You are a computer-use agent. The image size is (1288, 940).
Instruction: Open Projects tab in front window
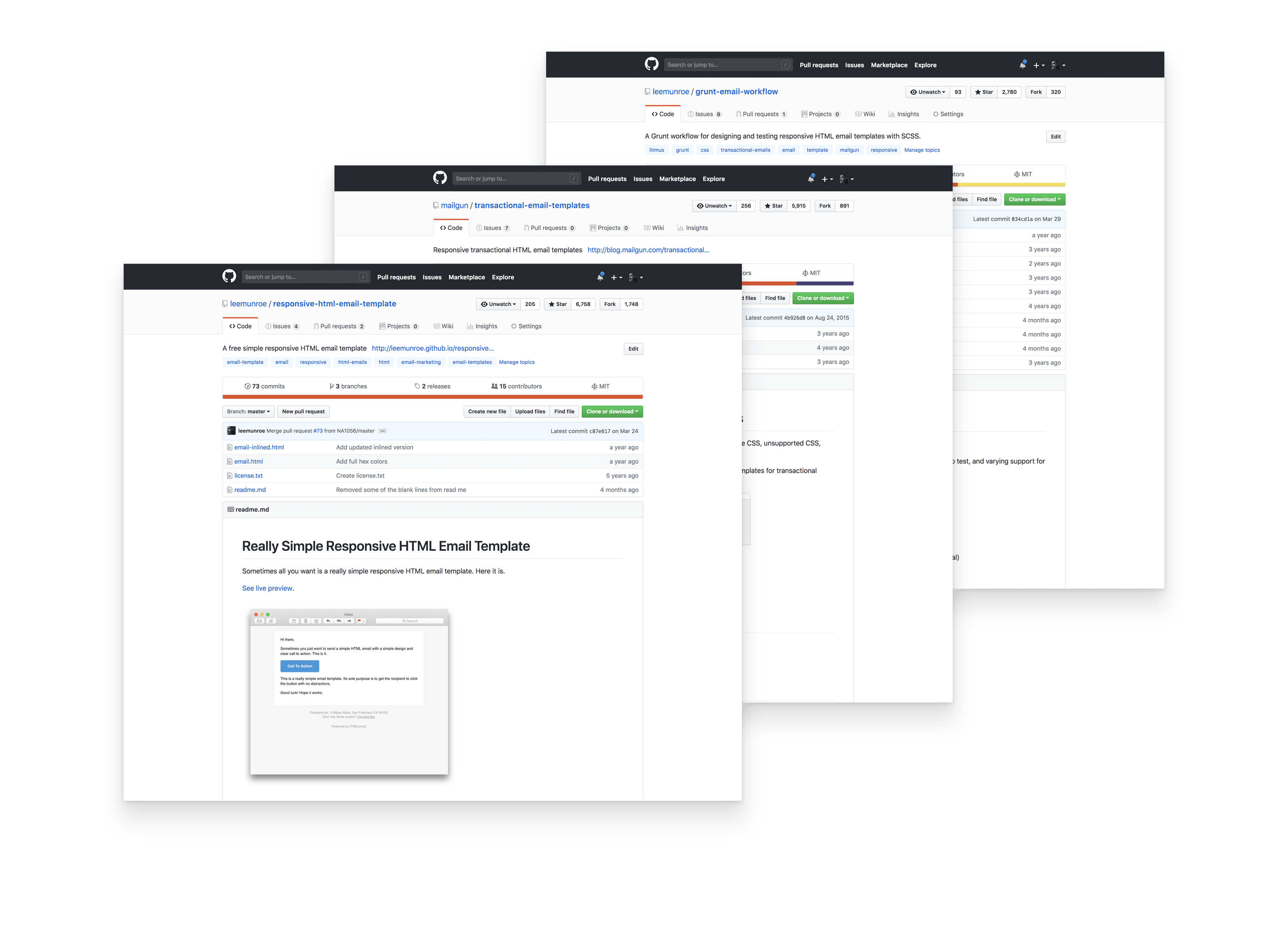click(x=399, y=326)
